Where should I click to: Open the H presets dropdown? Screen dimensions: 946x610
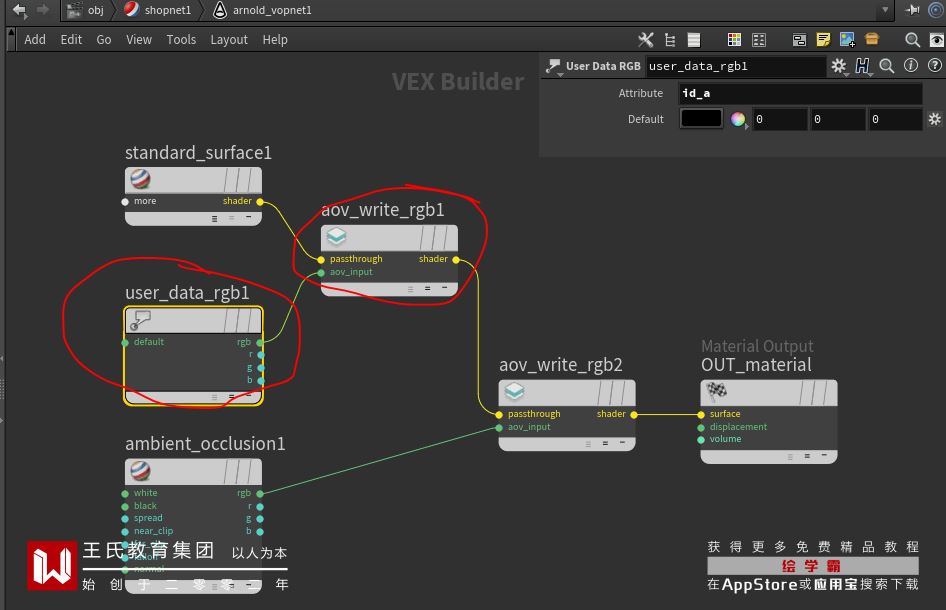click(x=863, y=66)
